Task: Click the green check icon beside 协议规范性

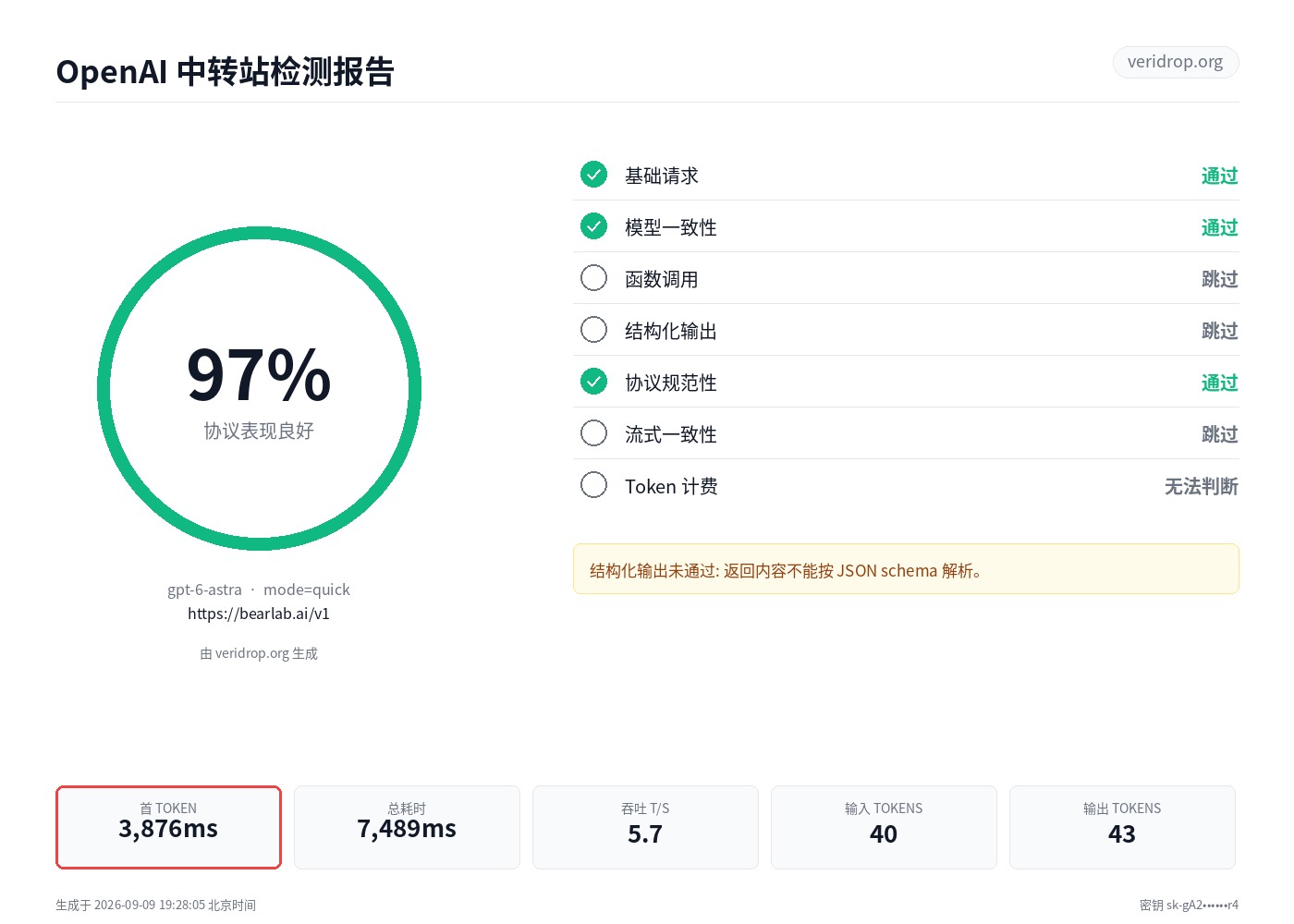Action: tap(593, 381)
